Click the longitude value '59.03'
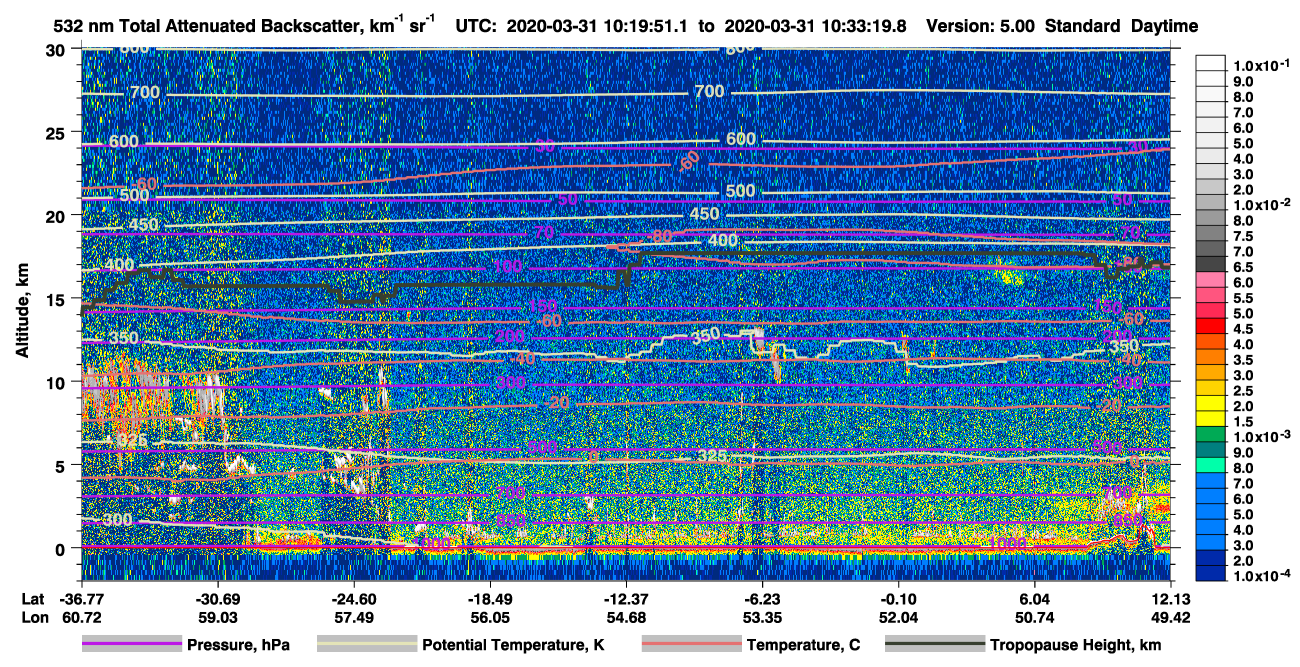The height and width of the screenshot is (667, 1300). click(x=217, y=617)
